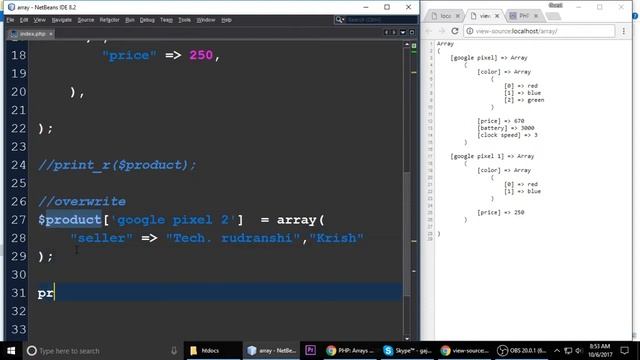
Task: Reload the page in Chrome
Action: point(455,31)
